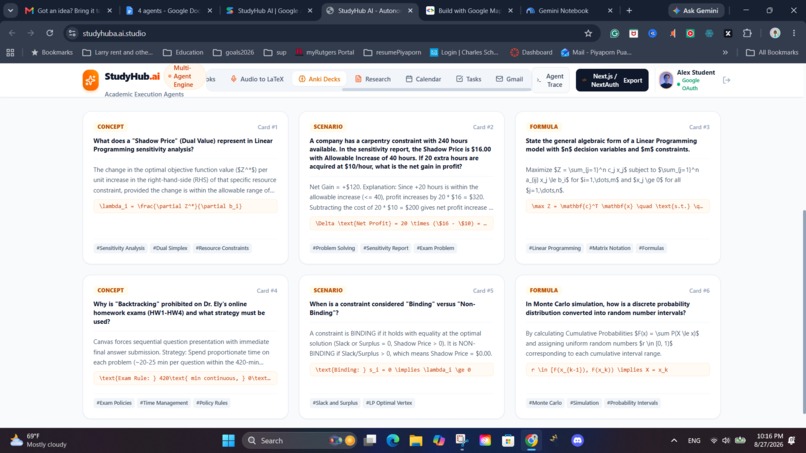The width and height of the screenshot is (806, 453).
Task: Show more bookmarks chevron
Action: tap(725, 52)
